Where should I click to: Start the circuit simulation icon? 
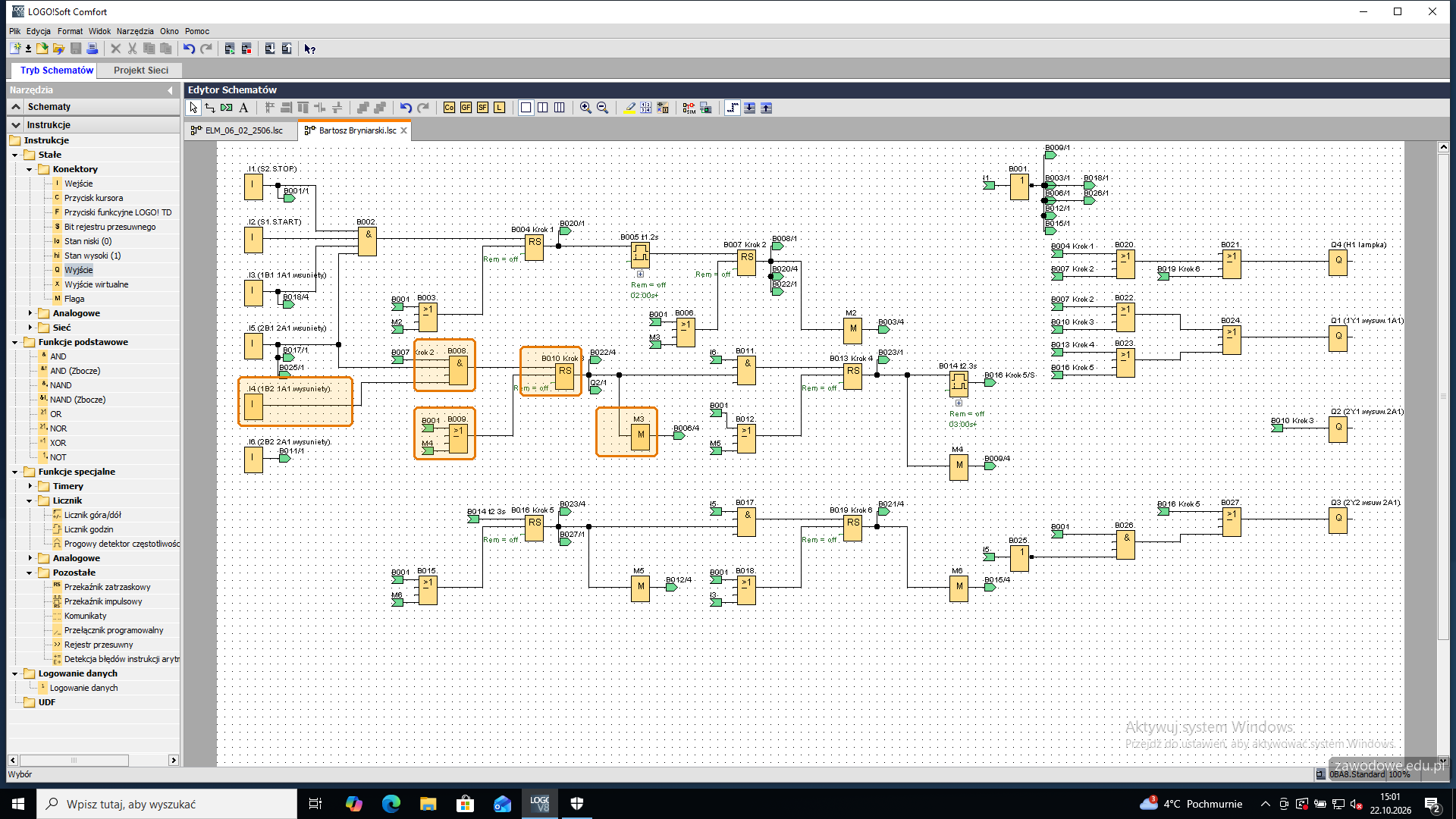point(689,108)
